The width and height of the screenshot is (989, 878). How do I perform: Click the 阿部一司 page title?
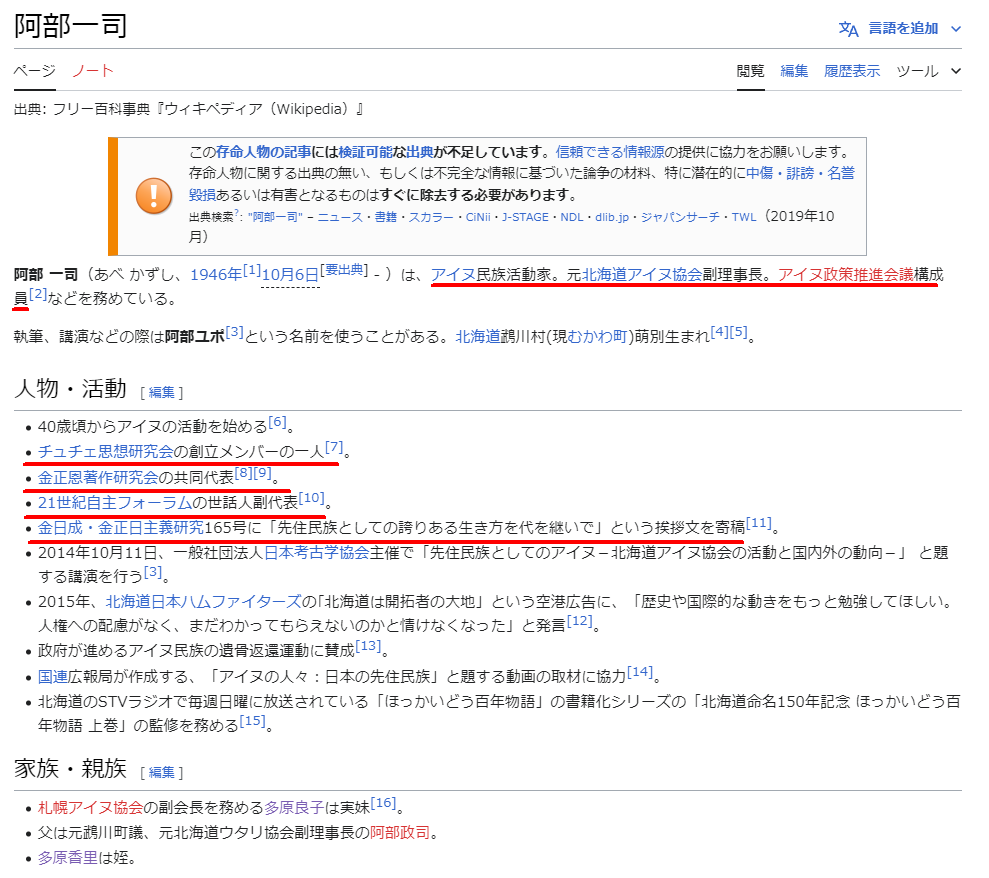pyautogui.click(x=71, y=26)
